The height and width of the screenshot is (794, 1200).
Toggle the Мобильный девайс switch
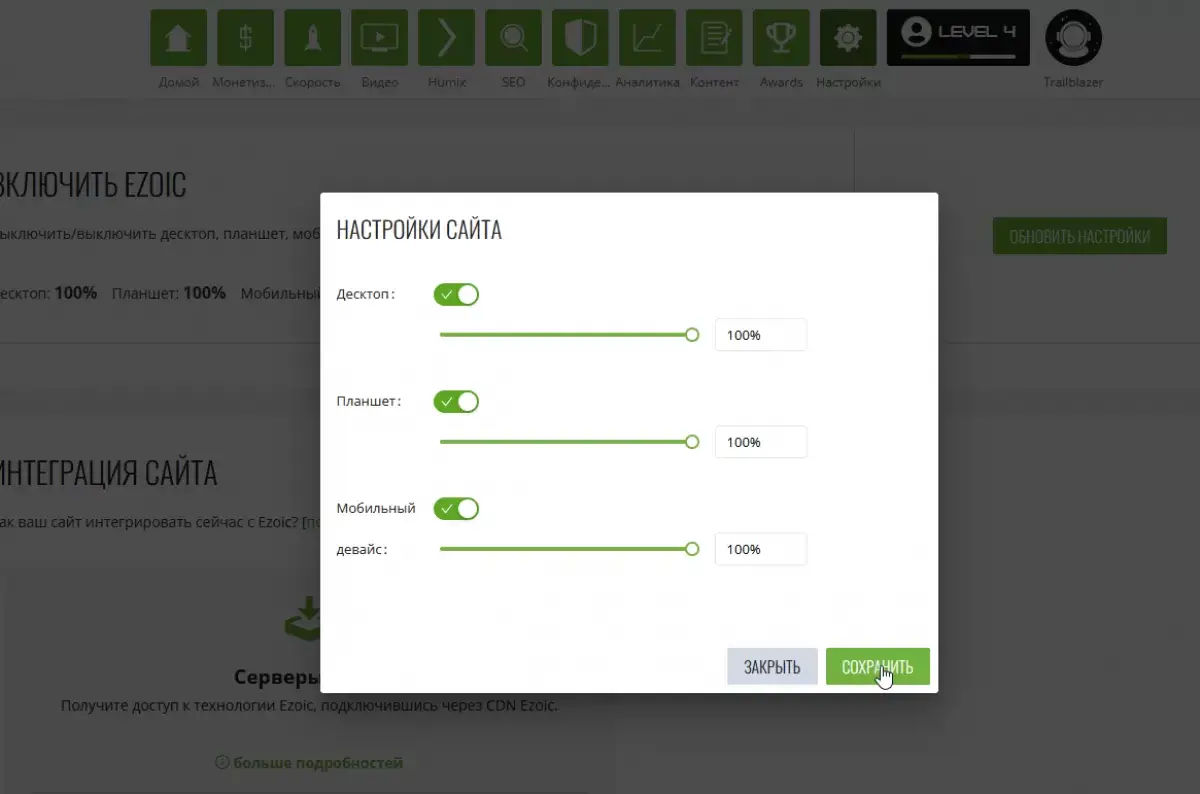[456, 509]
